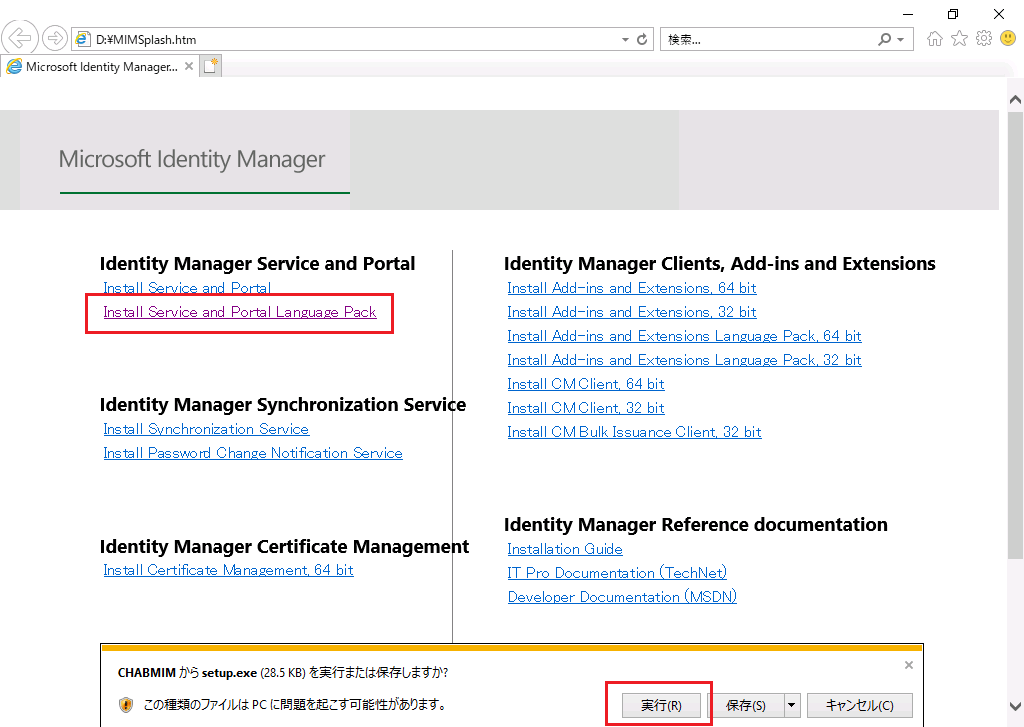Click the page icon in address bar

pos(82,39)
